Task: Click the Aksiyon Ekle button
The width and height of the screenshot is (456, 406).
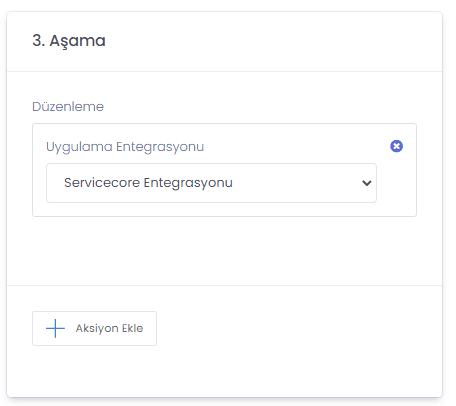Action: pyautogui.click(x=94, y=328)
